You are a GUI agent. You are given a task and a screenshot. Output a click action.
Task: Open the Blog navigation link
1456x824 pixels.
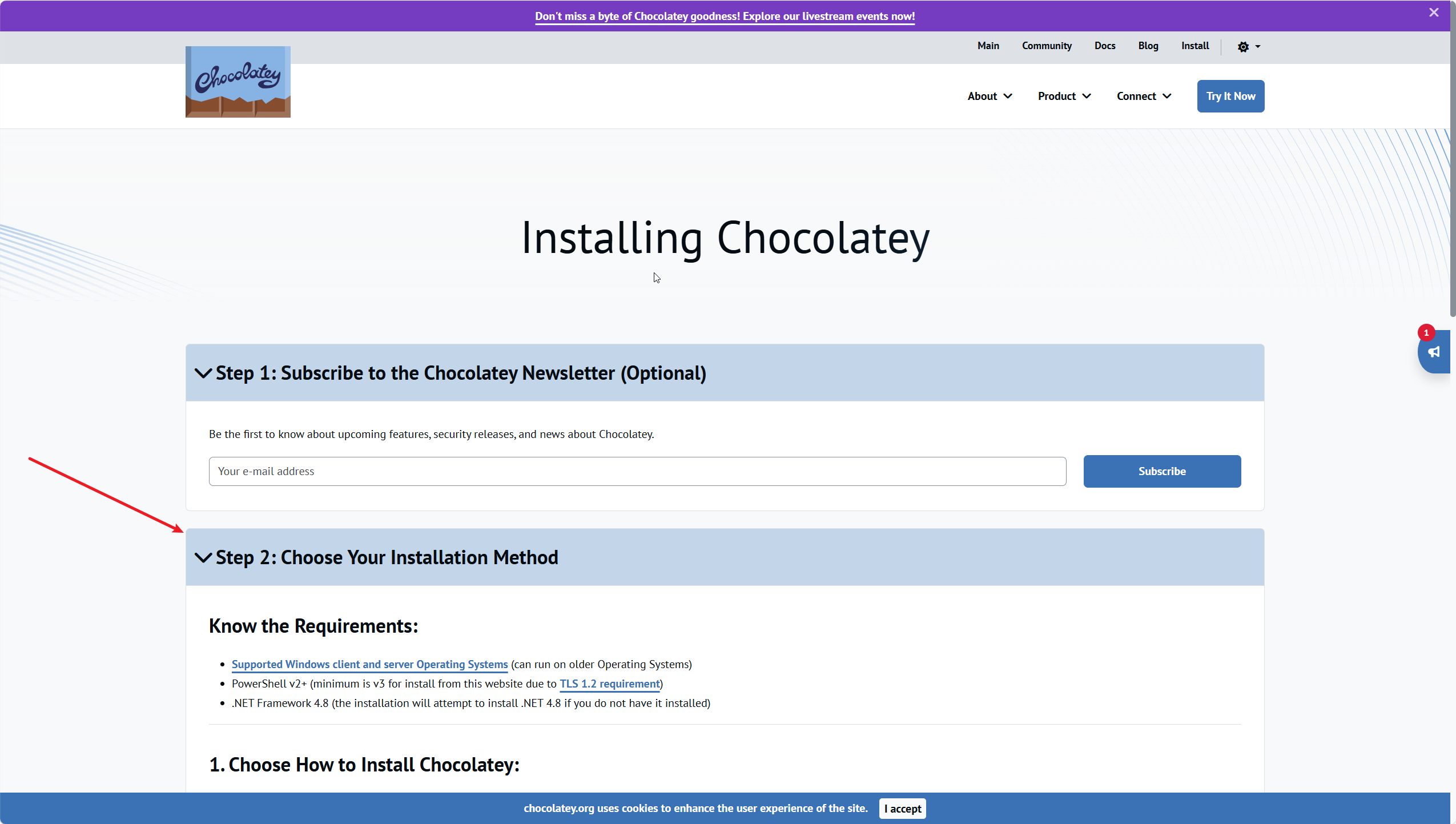tap(1148, 46)
